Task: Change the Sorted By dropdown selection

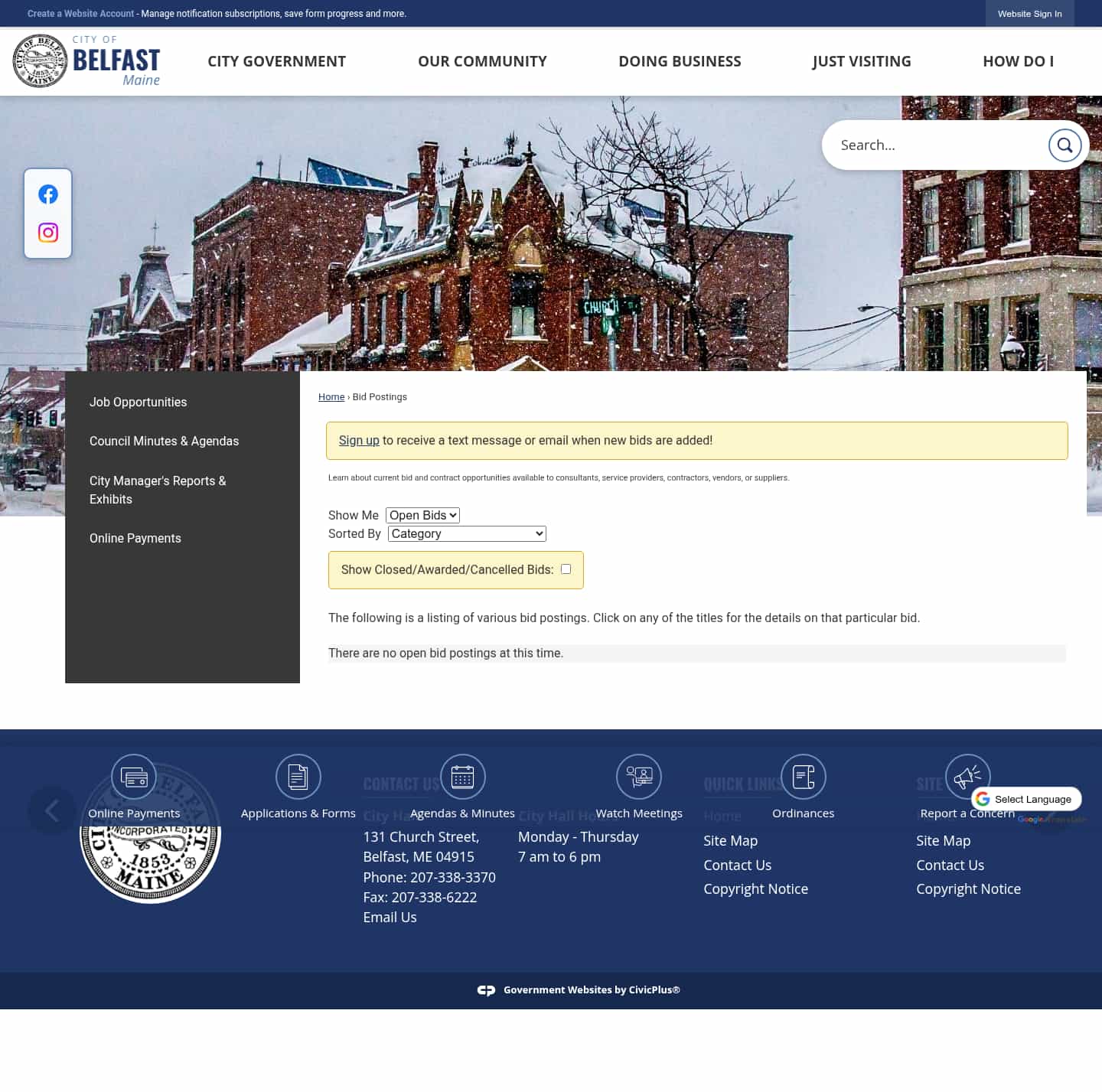Action: tap(466, 533)
